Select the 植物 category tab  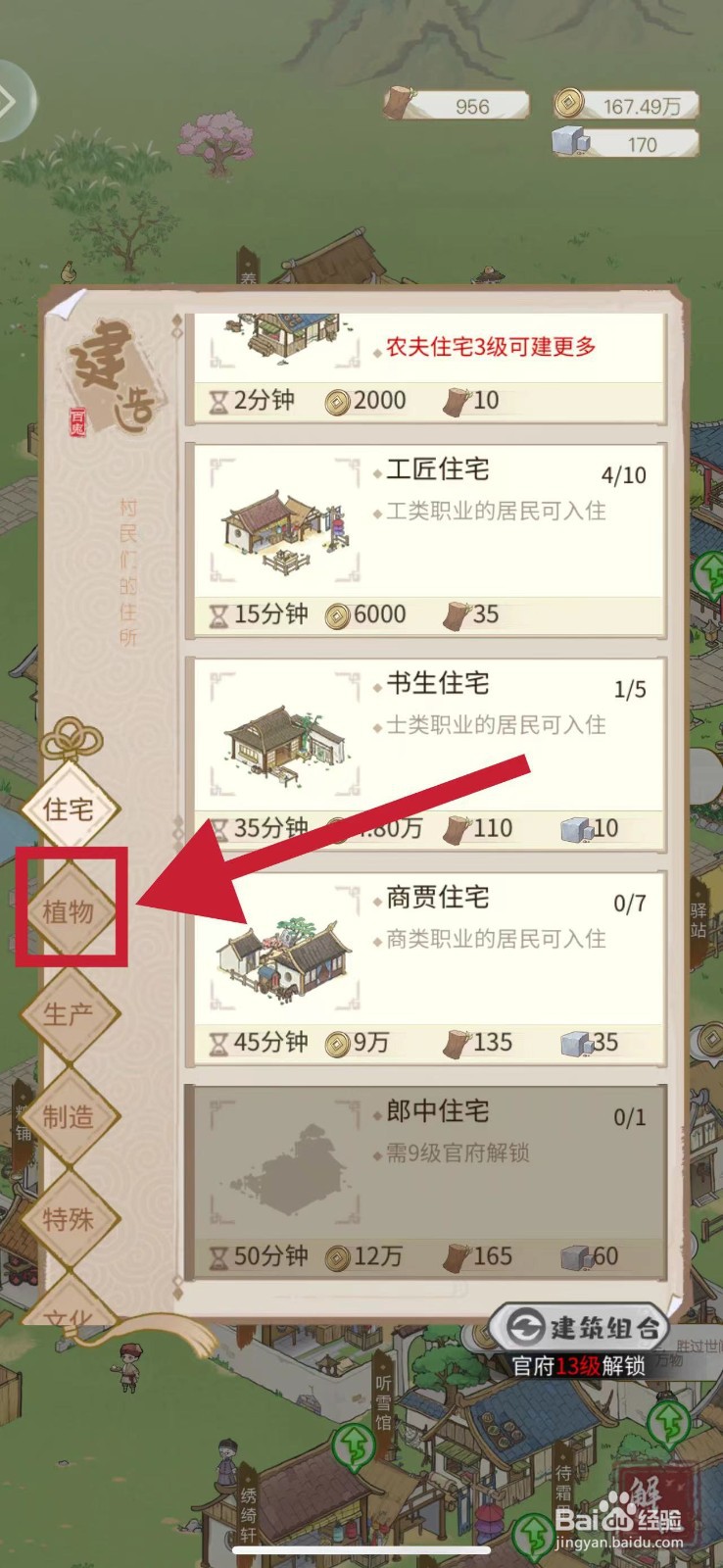(x=69, y=911)
